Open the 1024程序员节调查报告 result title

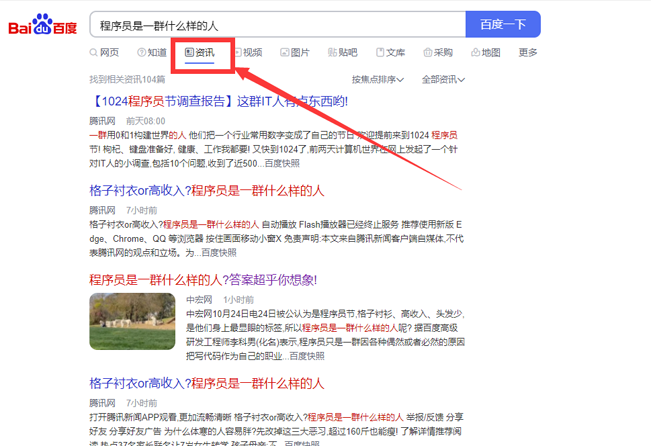(218, 101)
